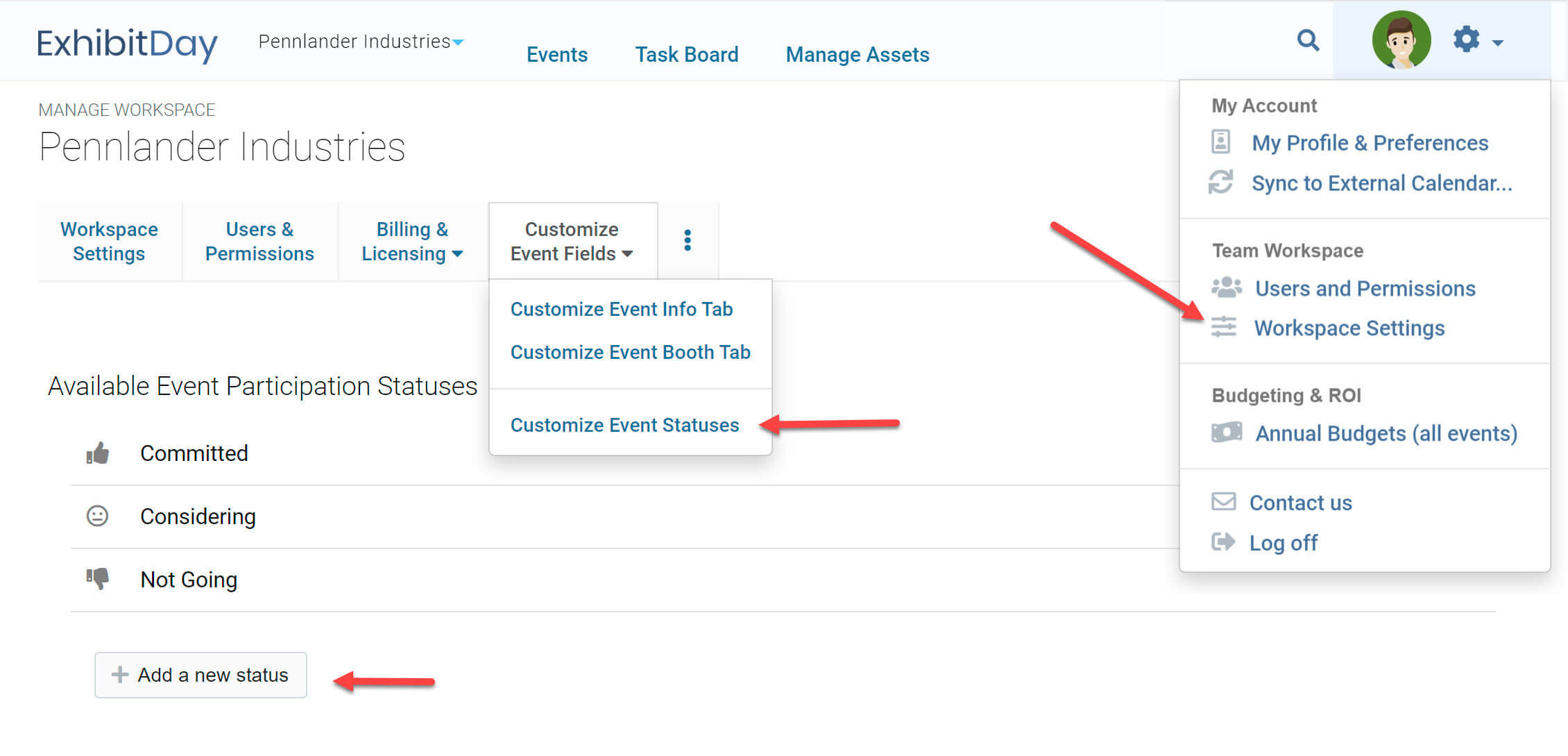This screenshot has width=1568, height=756.
Task: Click the Annual Budgets money icon
Action: (1226, 432)
